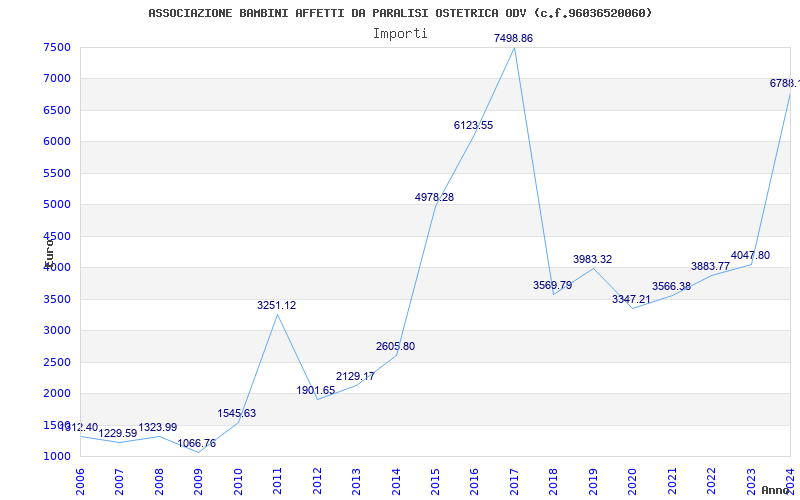Select data label 3347.21
This screenshot has height=500, width=800.
coord(632,299)
